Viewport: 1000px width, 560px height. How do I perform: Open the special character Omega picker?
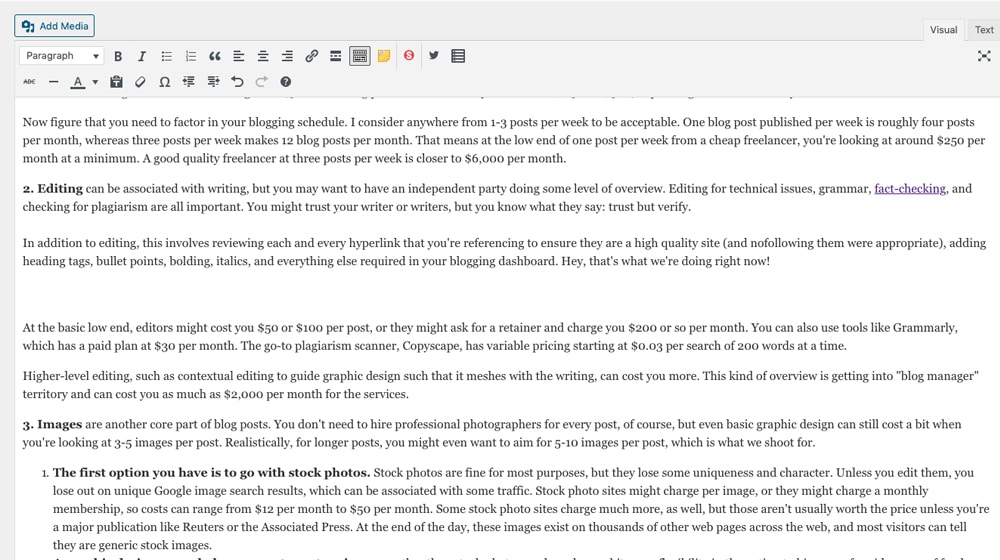click(x=165, y=82)
